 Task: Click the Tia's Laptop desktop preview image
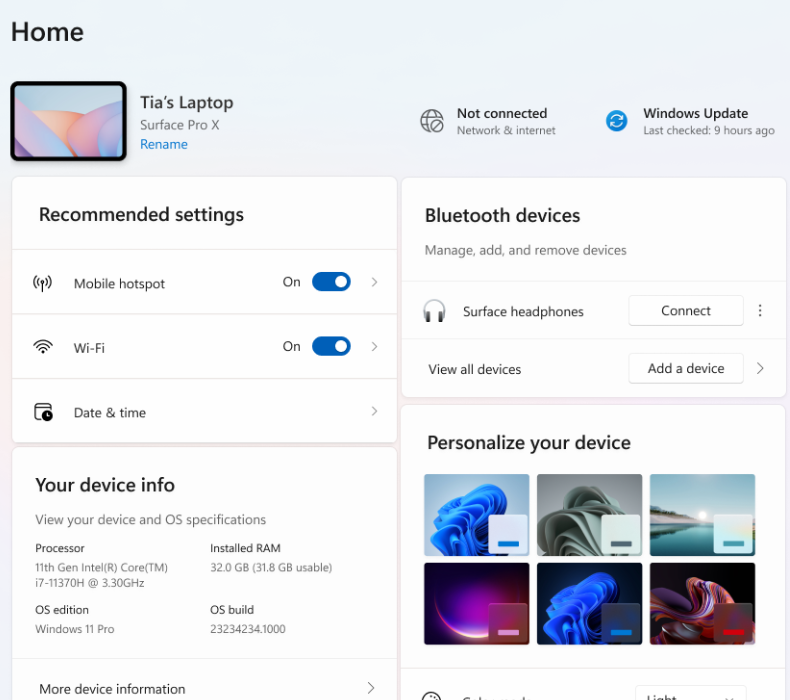(x=69, y=121)
